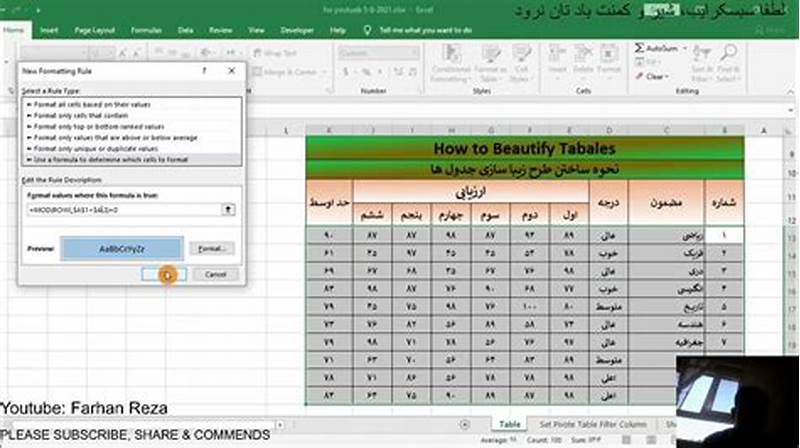This screenshot has width=800, height=448.
Task: Toggle Wrap Text in the ribbon
Action: (275, 53)
